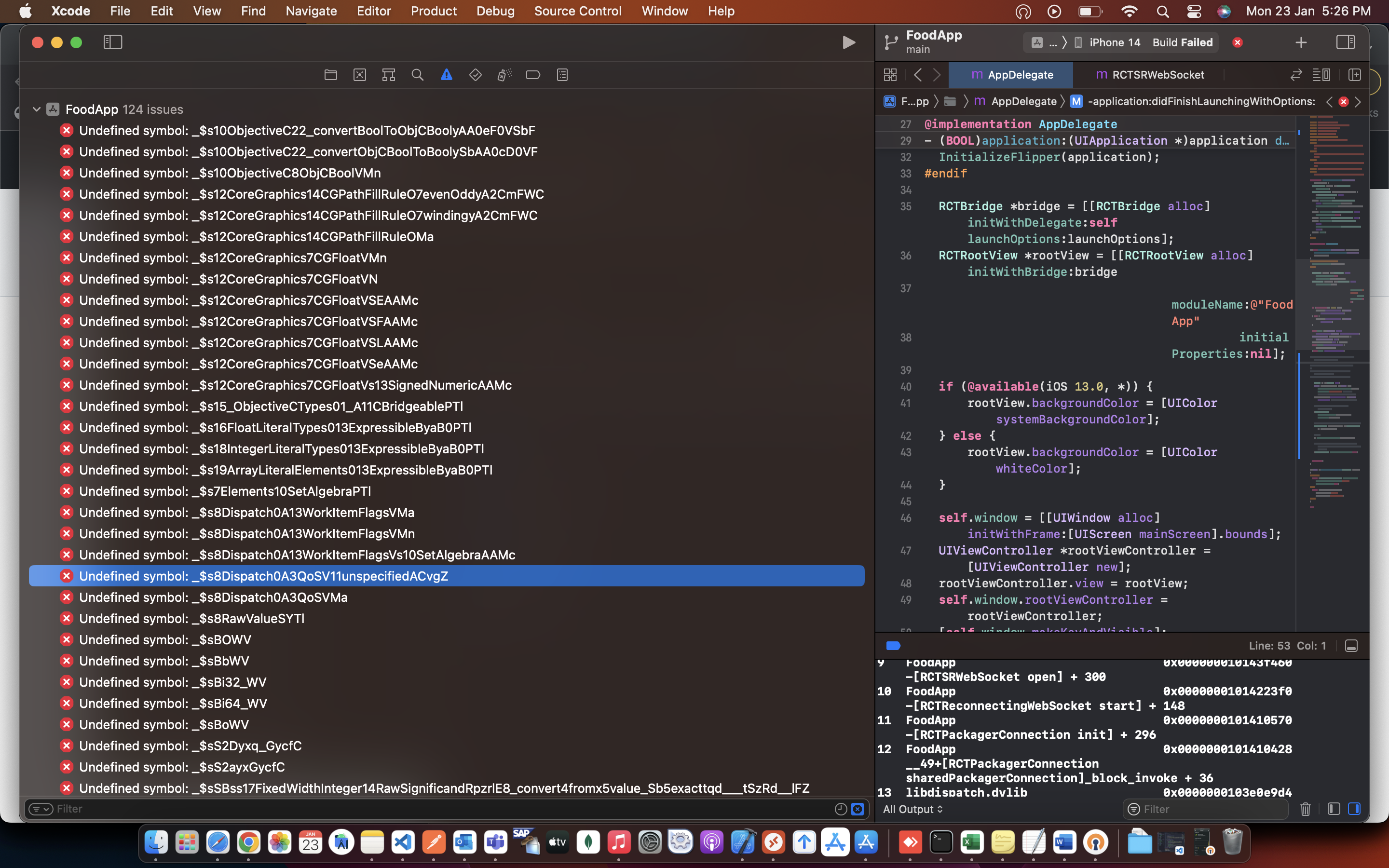Toggle the breakpoints activation button
1389x868 pixels.
pos(893,646)
